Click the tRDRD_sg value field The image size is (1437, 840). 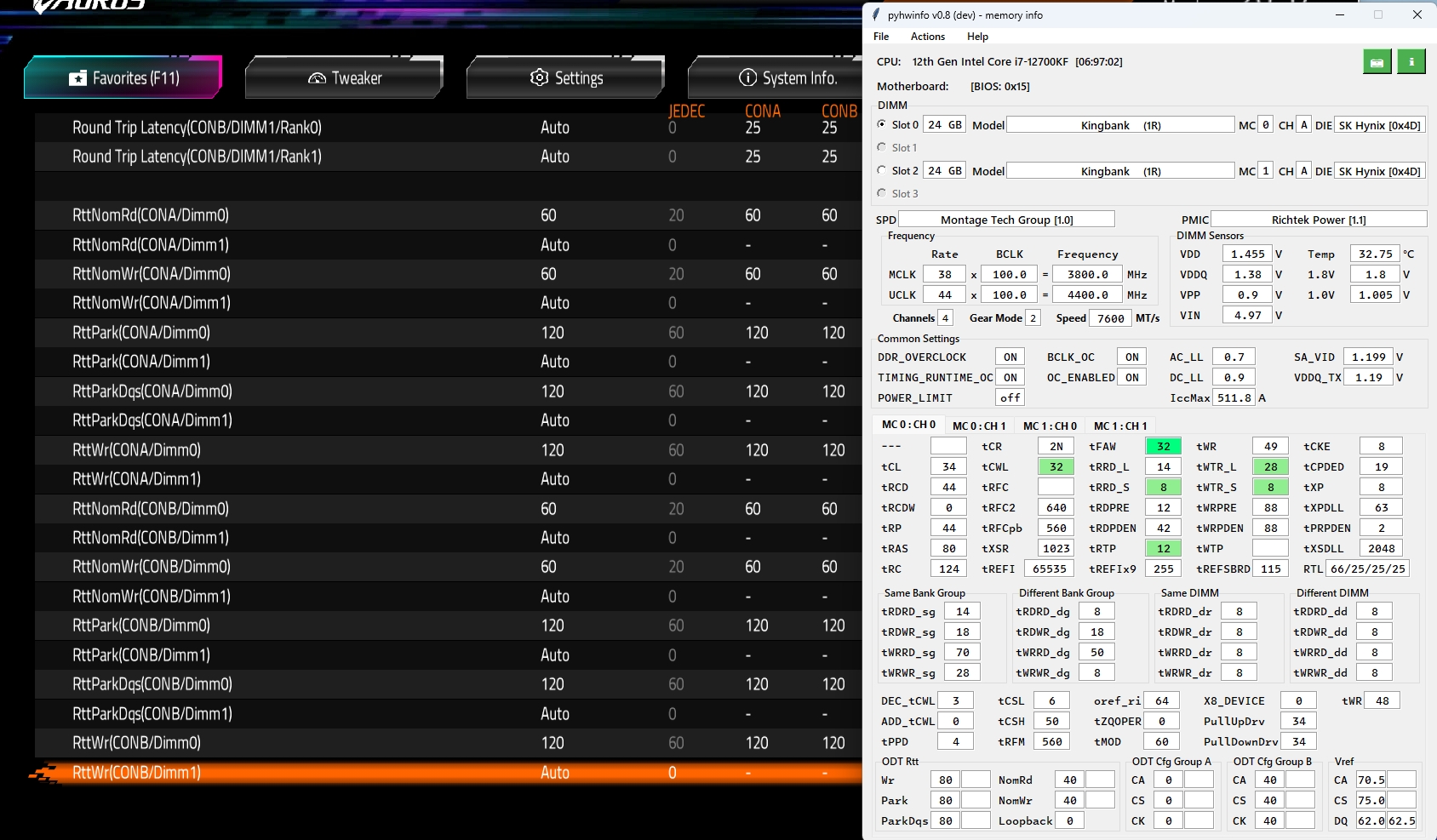(x=963, y=611)
